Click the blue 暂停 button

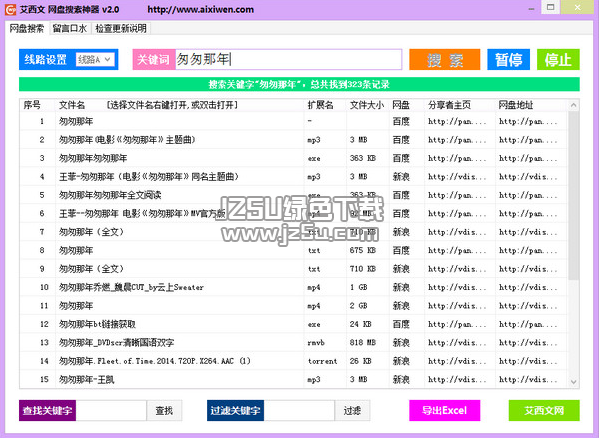(509, 59)
